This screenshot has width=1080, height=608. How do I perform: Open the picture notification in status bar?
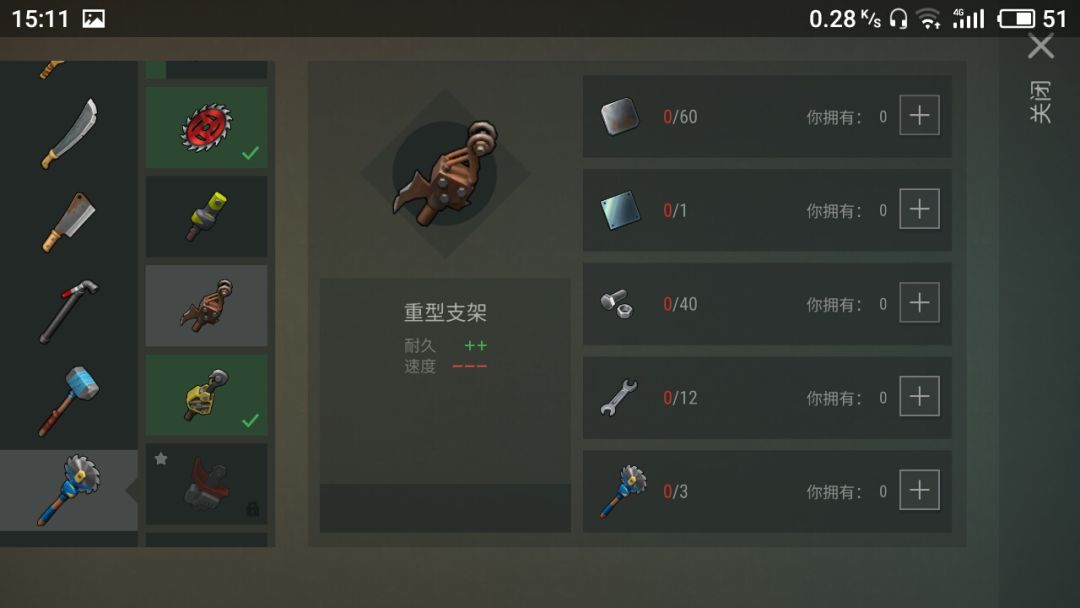click(x=94, y=19)
